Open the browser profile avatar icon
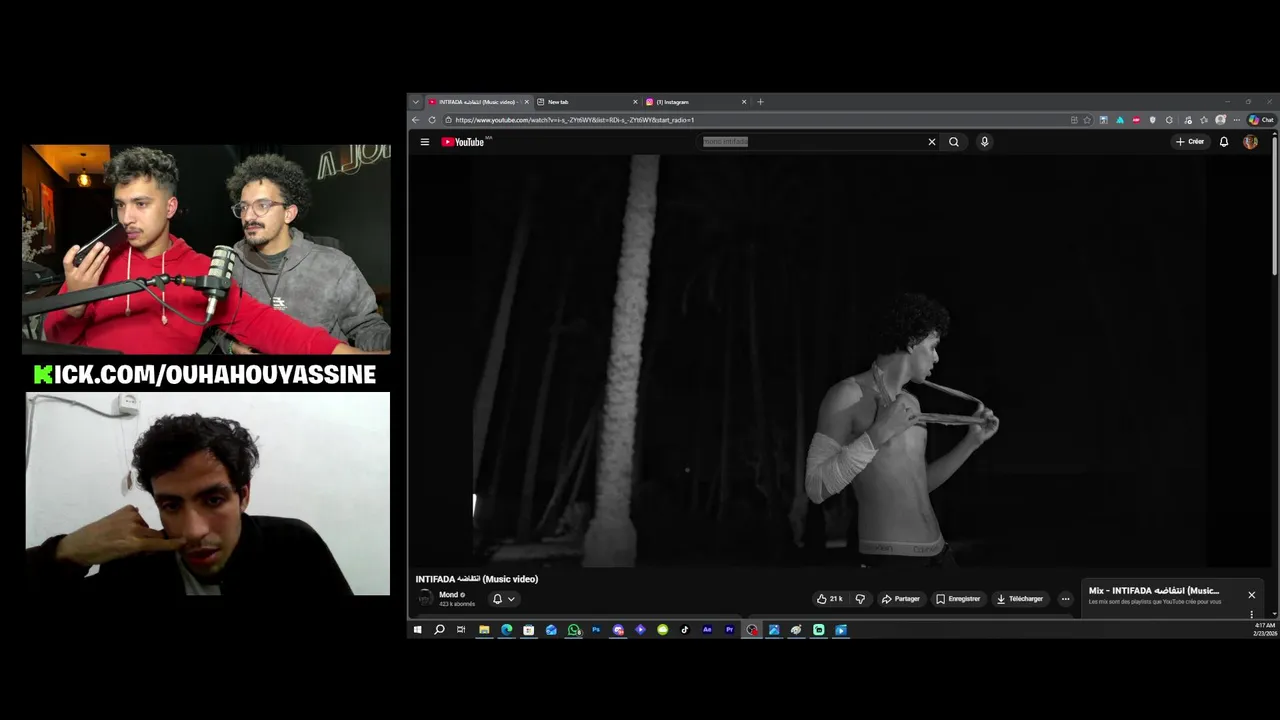This screenshot has height=720, width=1280. click(x=1221, y=120)
